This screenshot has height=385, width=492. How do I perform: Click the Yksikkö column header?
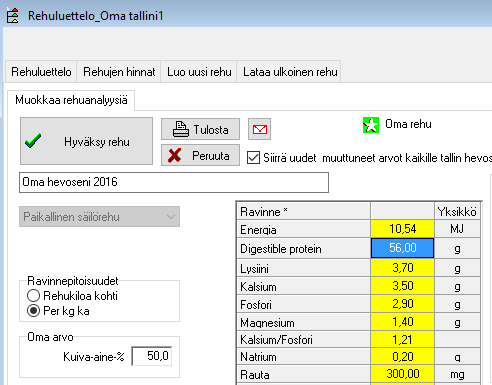[x=457, y=211]
